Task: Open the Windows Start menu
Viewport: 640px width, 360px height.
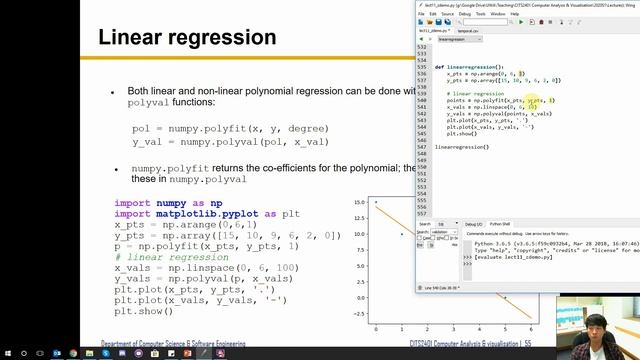Action: [x=8, y=353]
